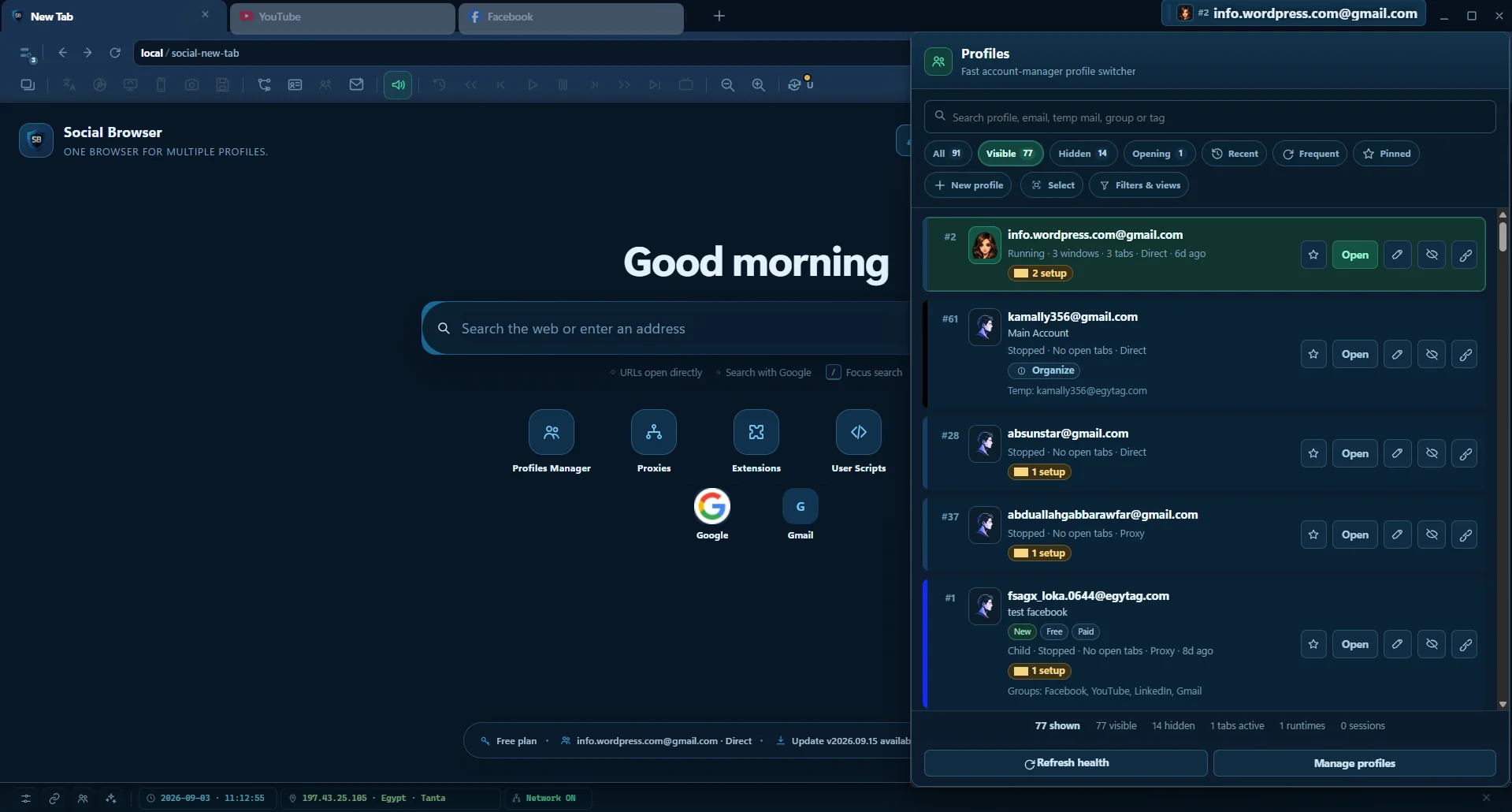Image resolution: width=1512 pixels, height=812 pixels.
Task: Click the Search the web input field
Action: click(x=666, y=329)
